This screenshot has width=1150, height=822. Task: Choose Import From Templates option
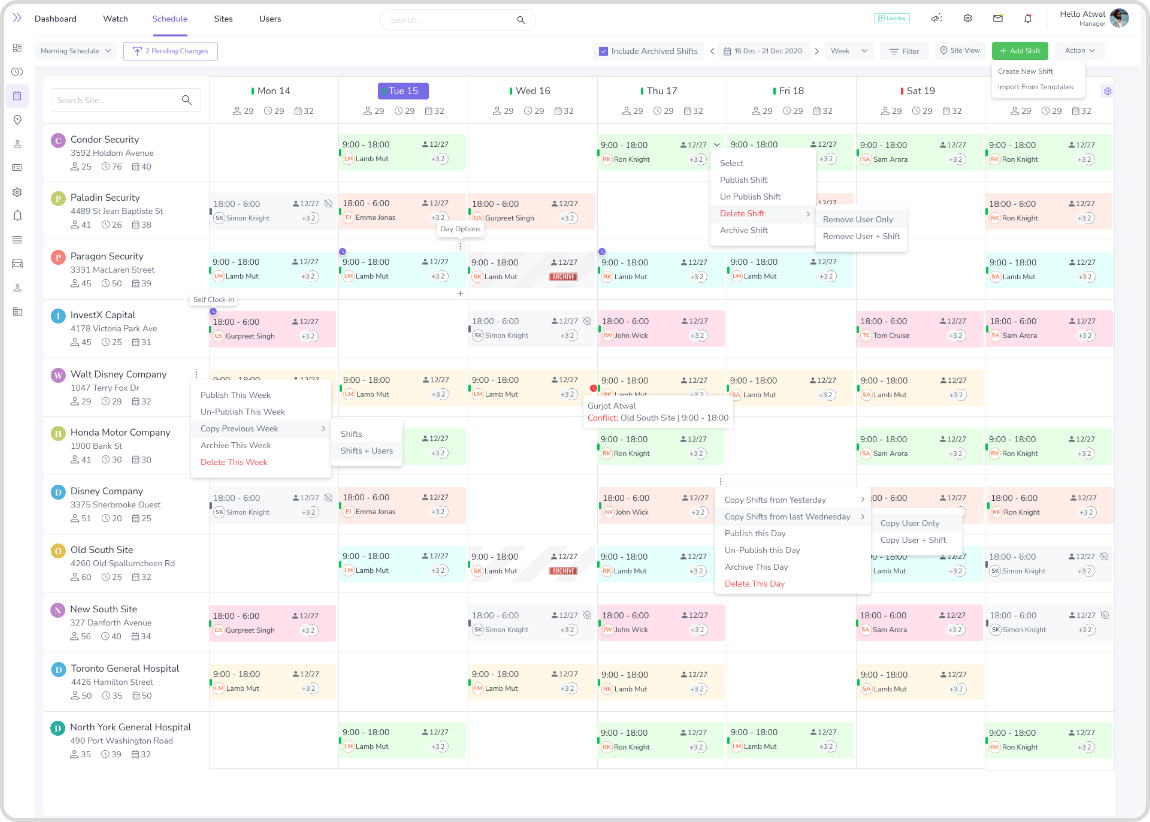tap(1035, 87)
